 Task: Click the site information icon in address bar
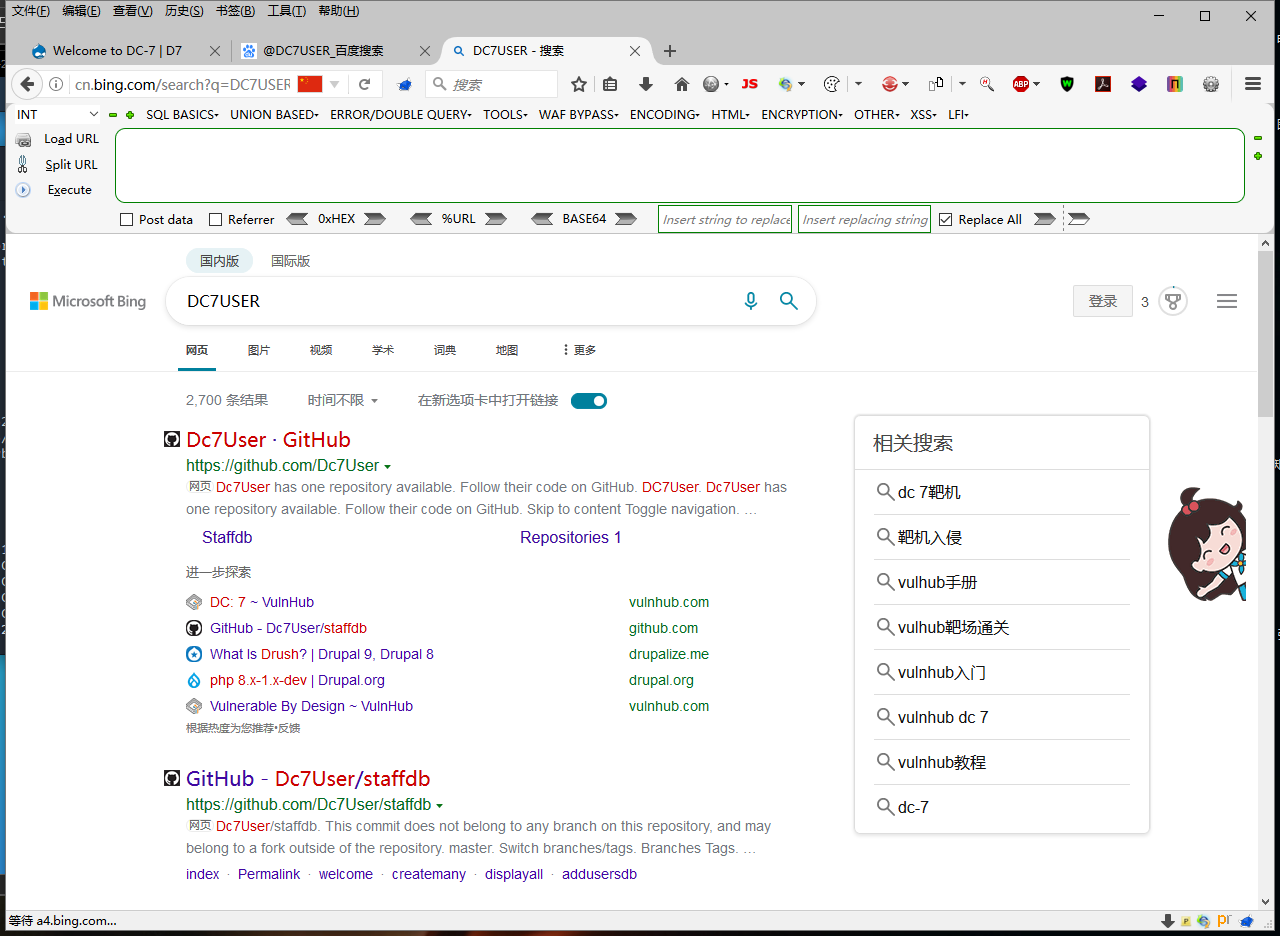tap(57, 84)
